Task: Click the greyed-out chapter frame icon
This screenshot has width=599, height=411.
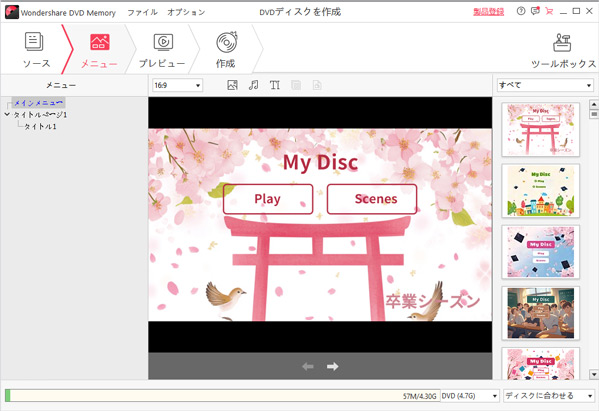Action: [x=296, y=85]
